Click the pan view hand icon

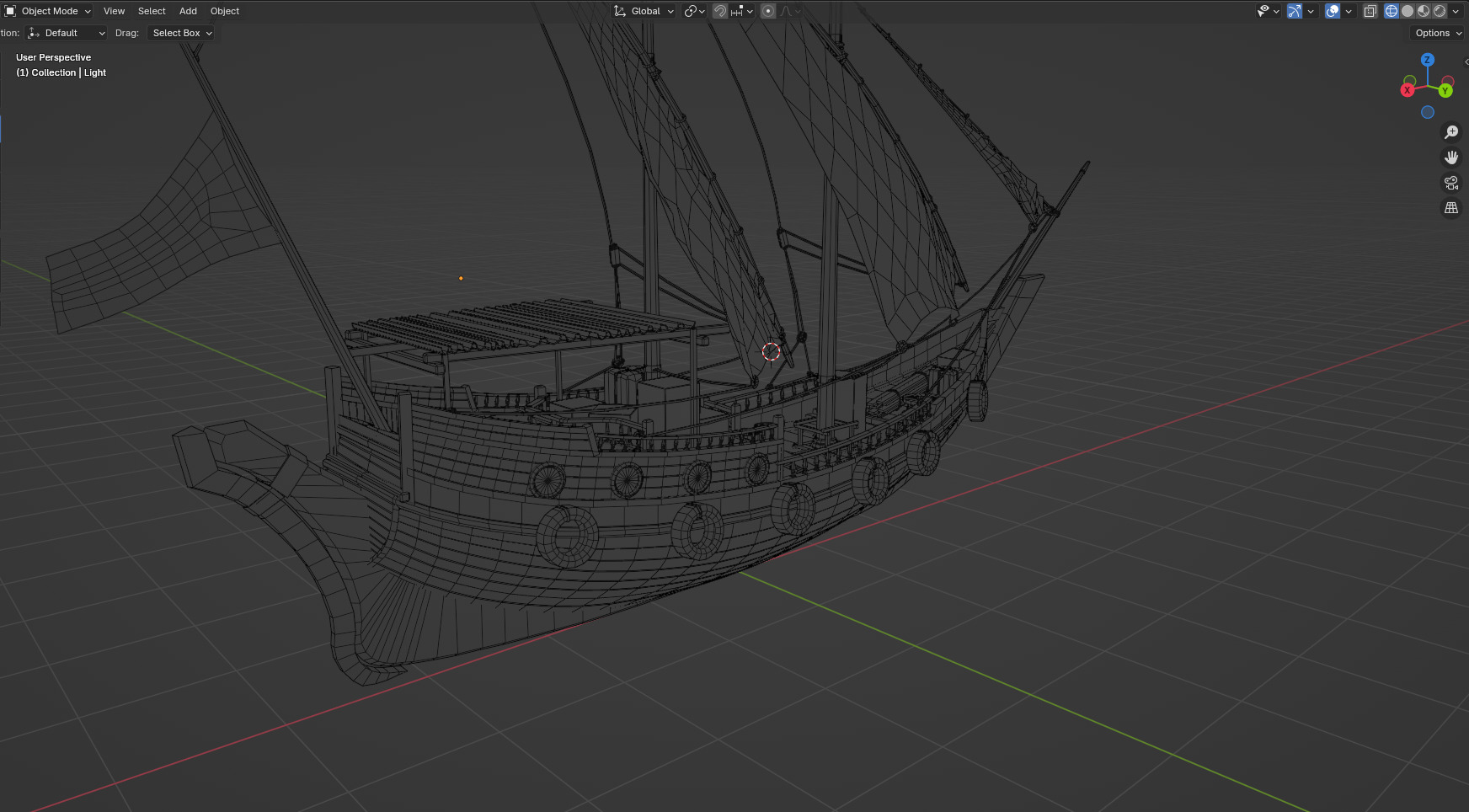tap(1451, 158)
